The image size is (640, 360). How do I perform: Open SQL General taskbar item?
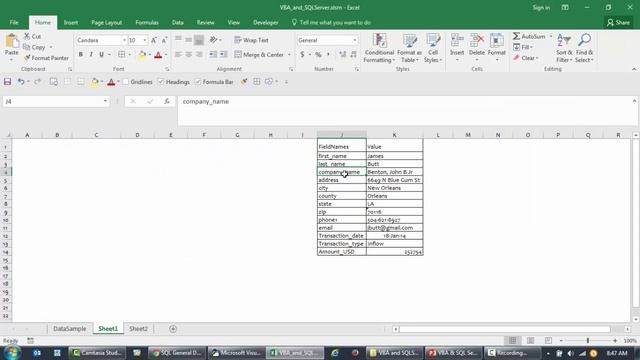click(x=176, y=353)
